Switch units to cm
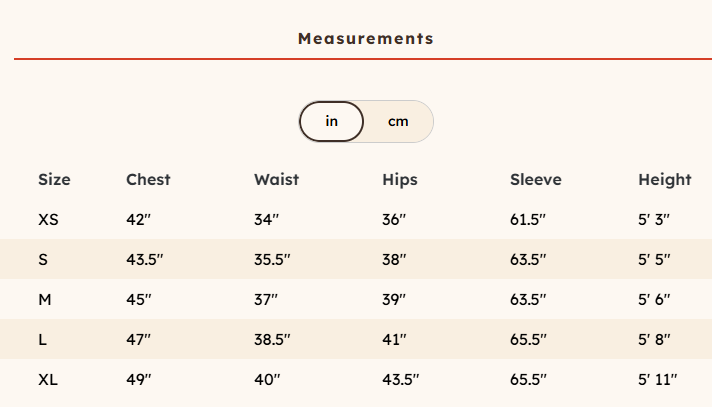The width and height of the screenshot is (712, 407). (398, 122)
